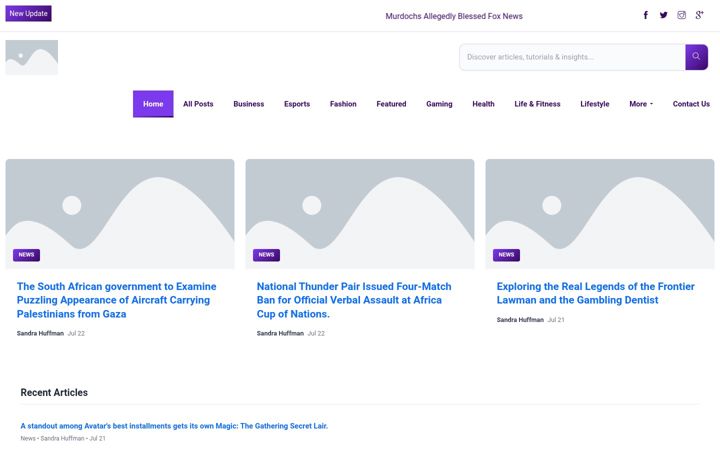Open the Business category
This screenshot has width=720, height=450.
click(x=248, y=104)
